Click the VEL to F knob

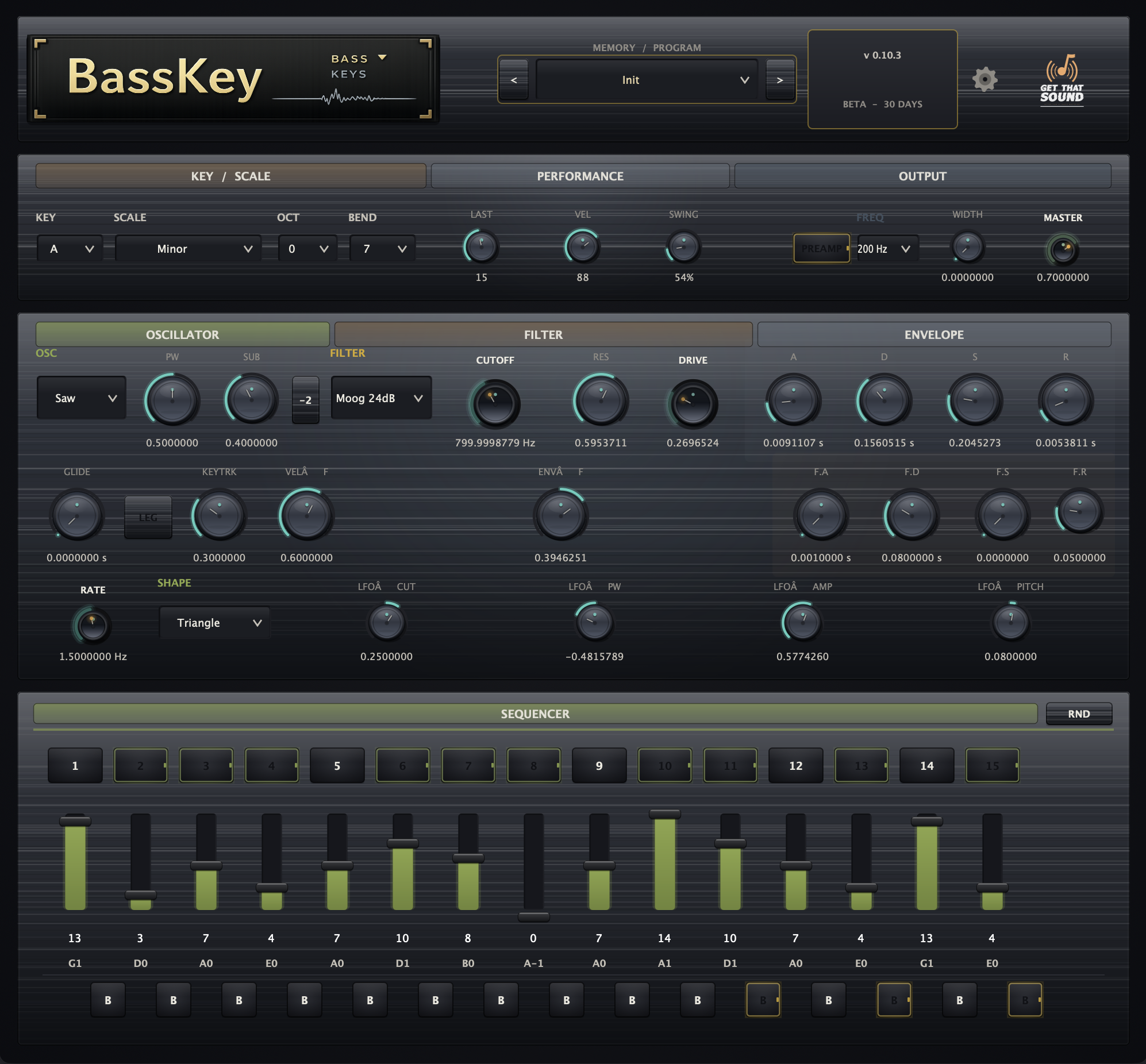[x=306, y=515]
